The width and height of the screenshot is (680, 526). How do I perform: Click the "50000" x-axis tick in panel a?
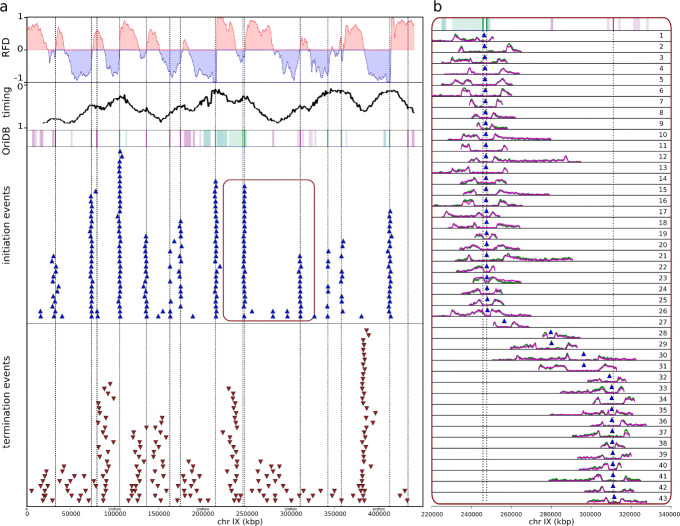point(71,514)
